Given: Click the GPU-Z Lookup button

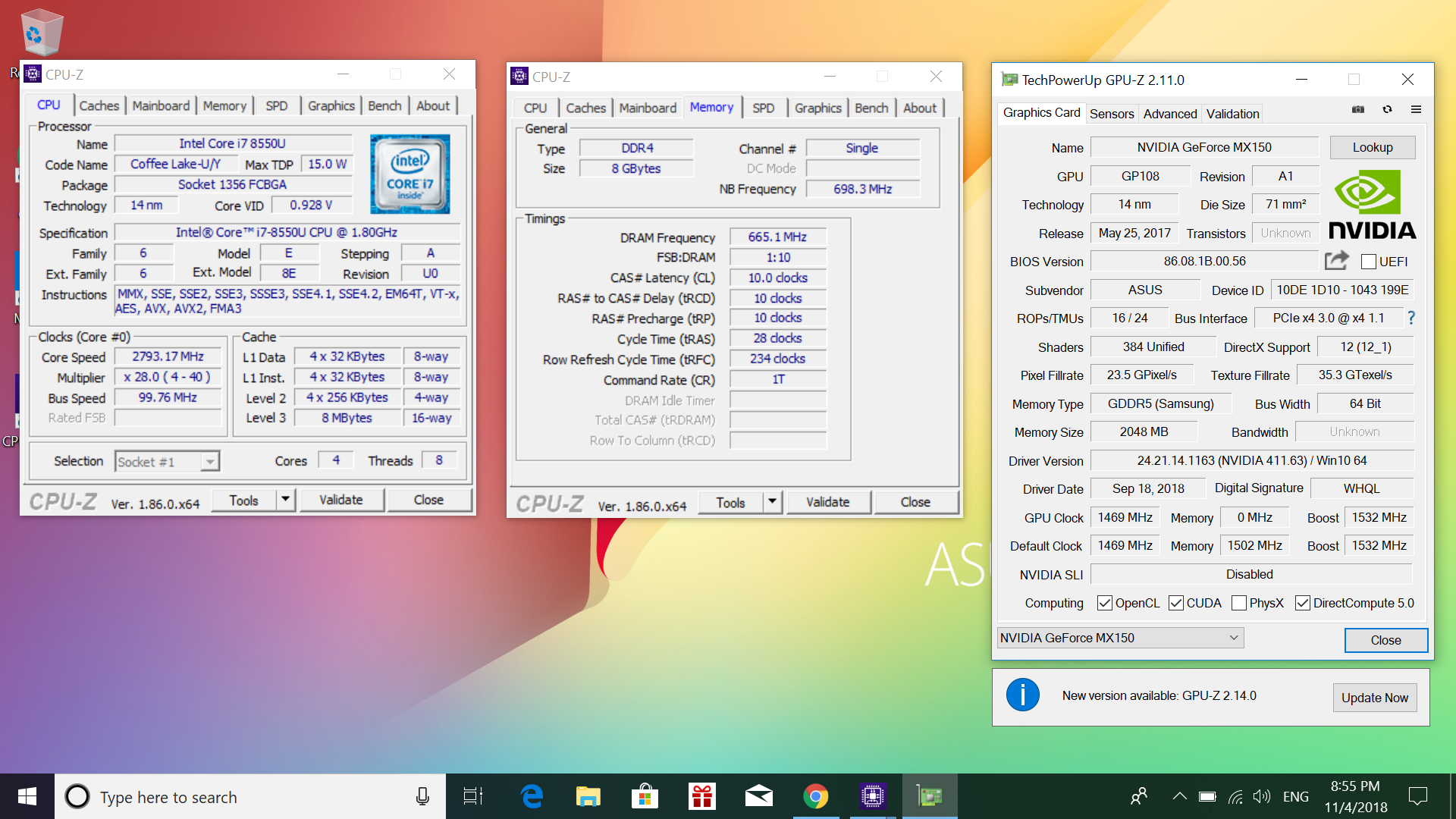Looking at the screenshot, I should pos(1373,147).
